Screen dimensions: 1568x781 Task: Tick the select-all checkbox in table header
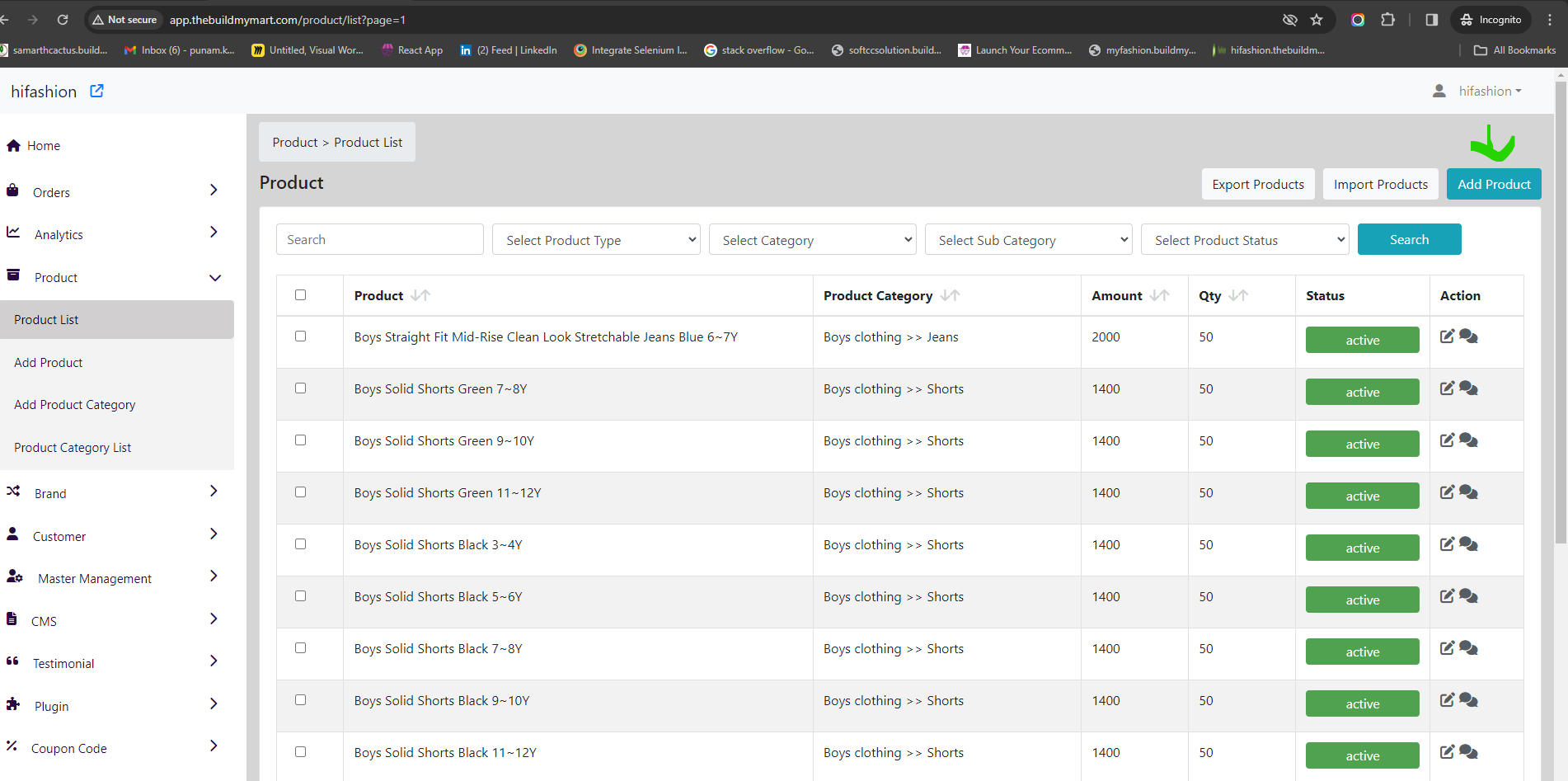tap(301, 295)
